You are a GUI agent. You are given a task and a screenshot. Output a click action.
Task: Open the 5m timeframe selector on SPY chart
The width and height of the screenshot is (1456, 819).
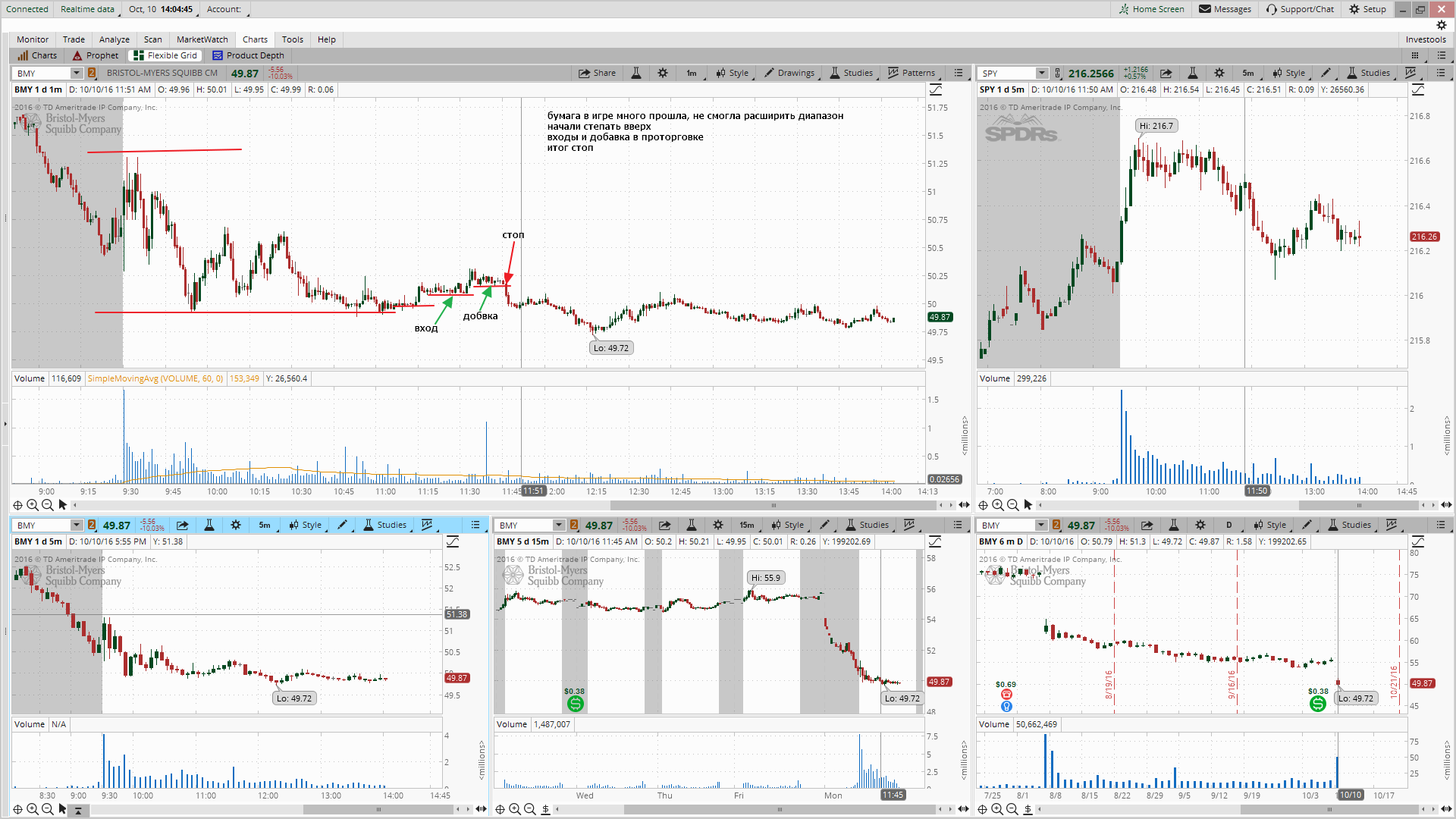coord(1248,73)
